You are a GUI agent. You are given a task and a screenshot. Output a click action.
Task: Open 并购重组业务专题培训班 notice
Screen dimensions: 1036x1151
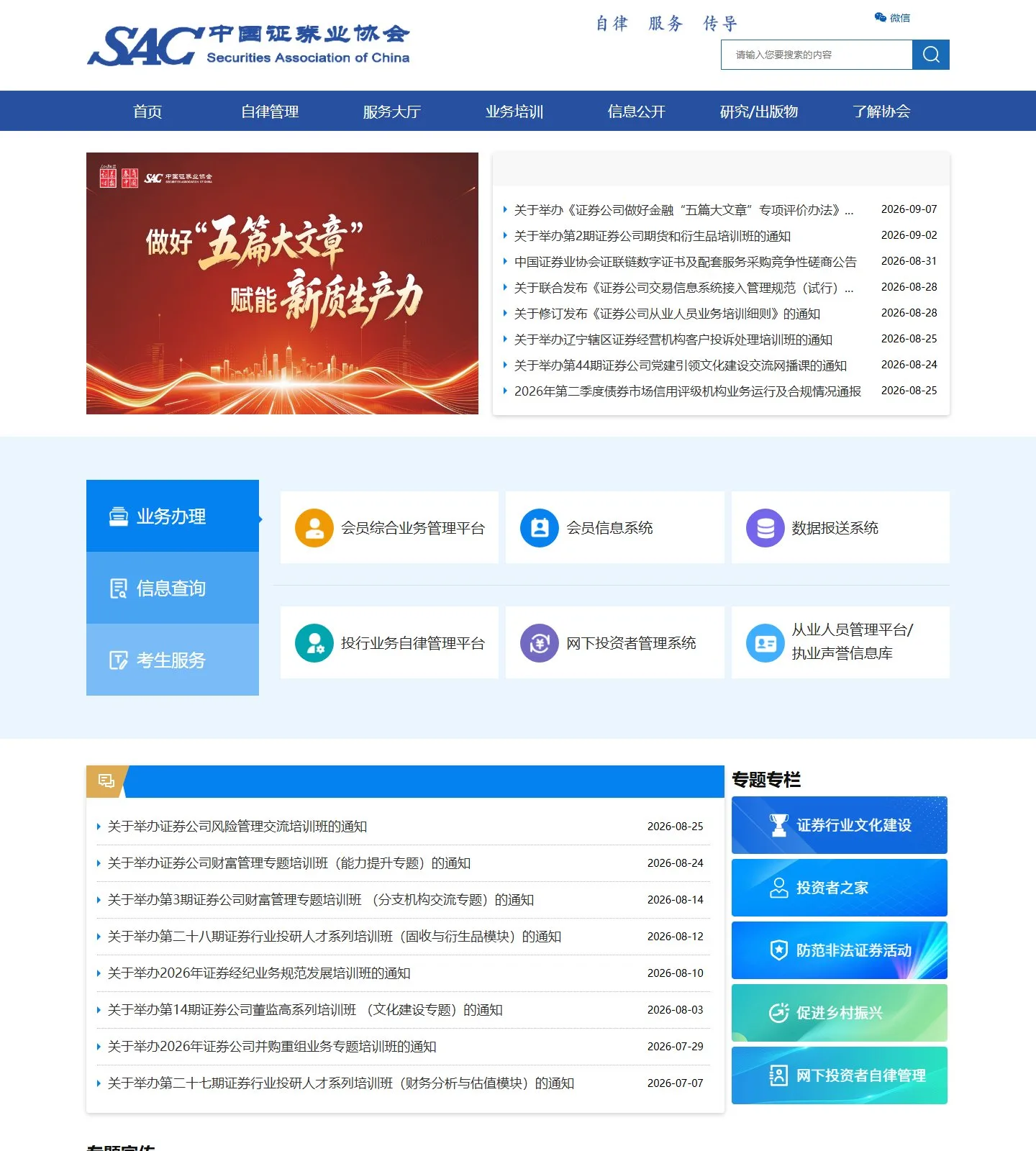(x=272, y=1047)
